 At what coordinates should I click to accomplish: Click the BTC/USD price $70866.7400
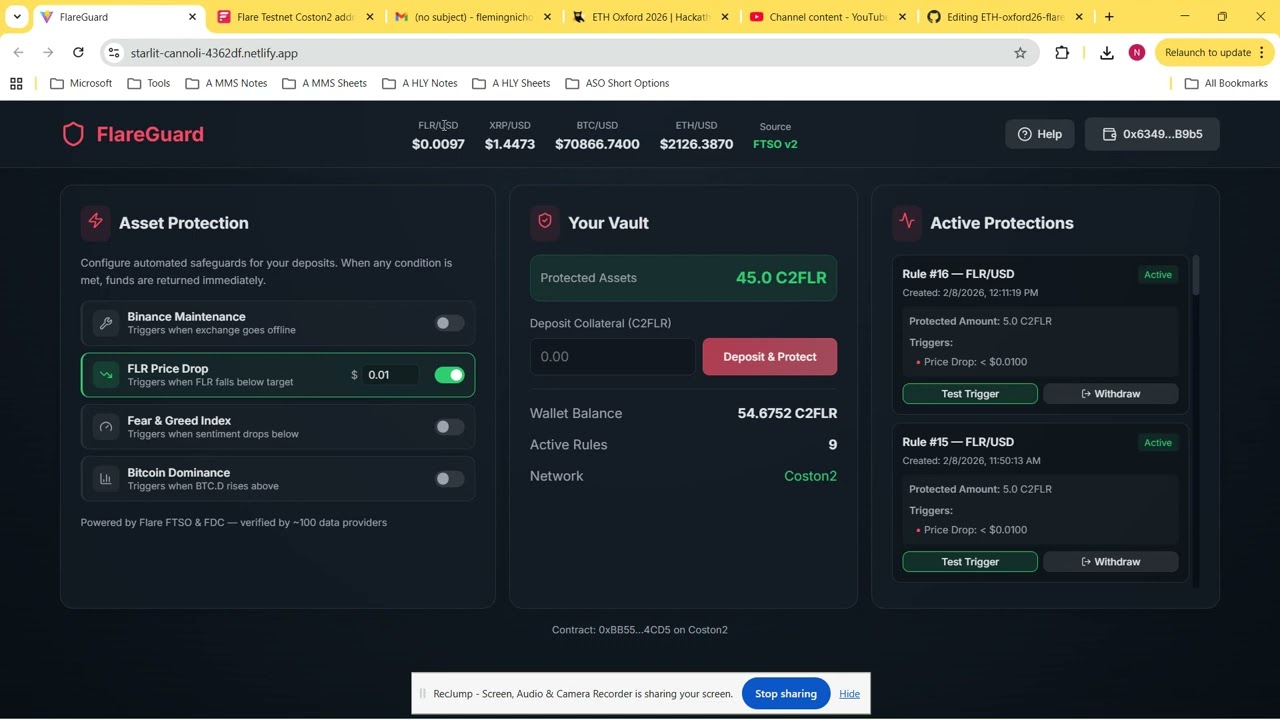[597, 144]
